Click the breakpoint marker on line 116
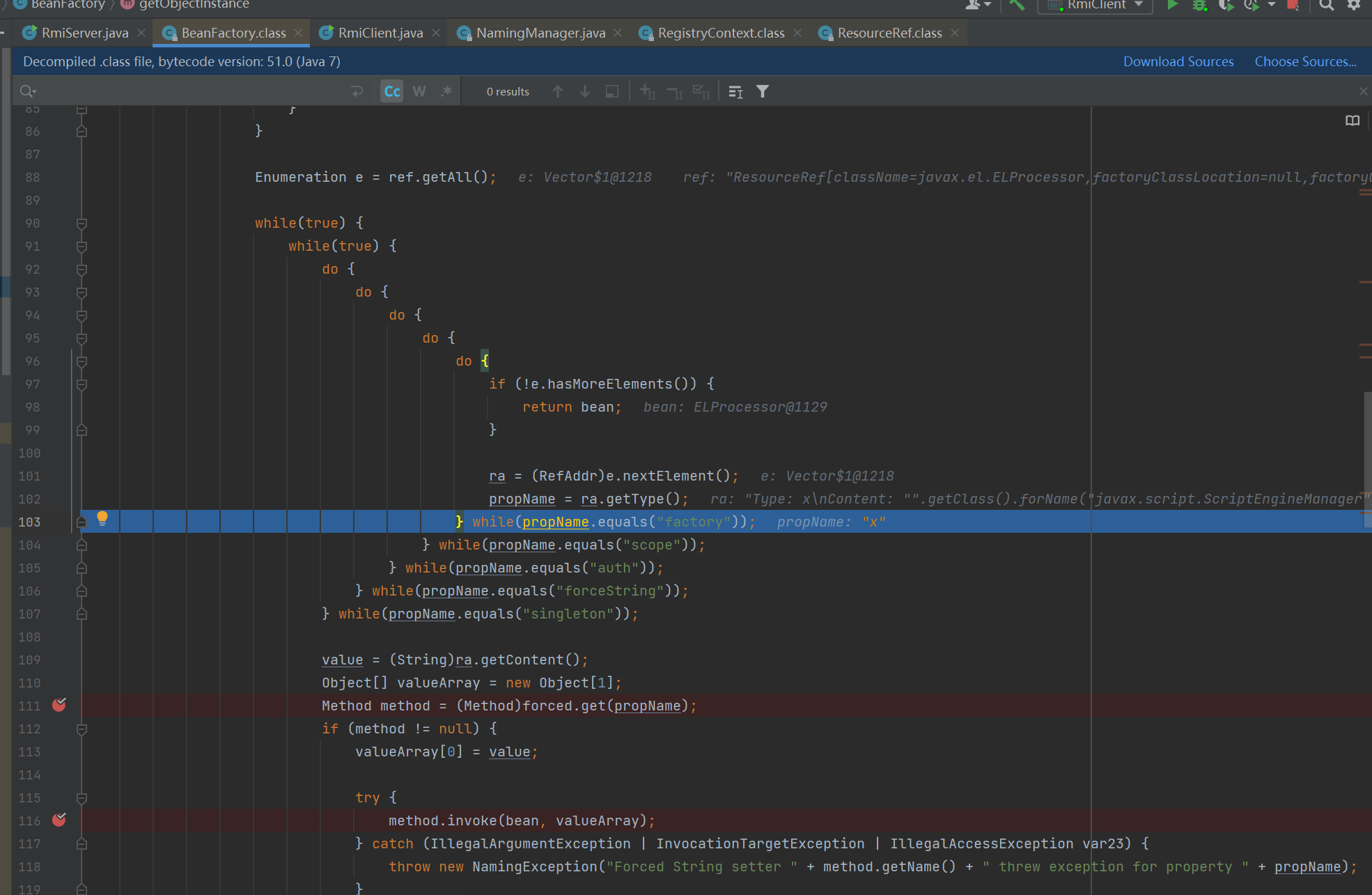Viewport: 1372px width, 895px height. (x=59, y=820)
